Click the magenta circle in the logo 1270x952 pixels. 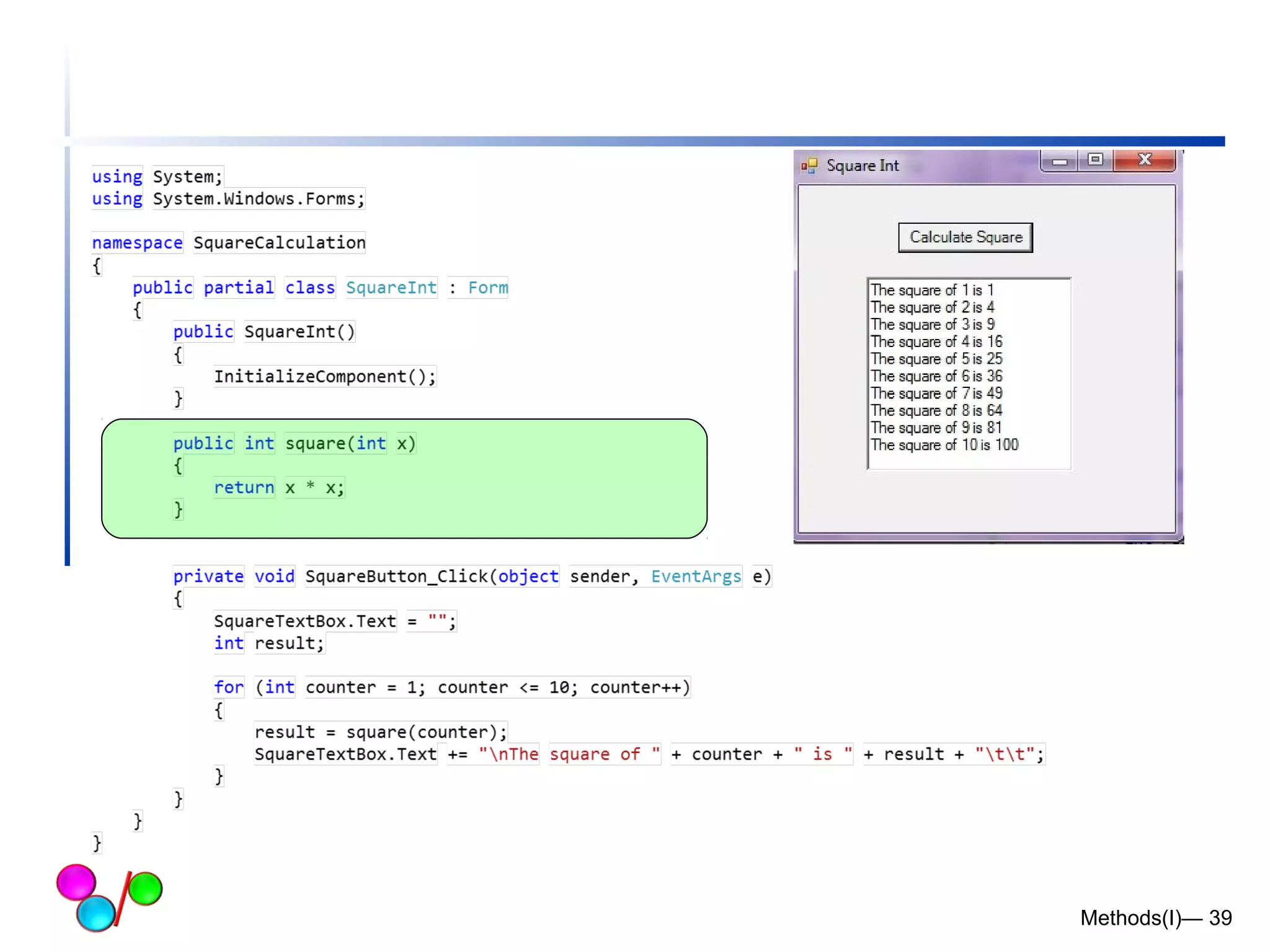[75, 882]
